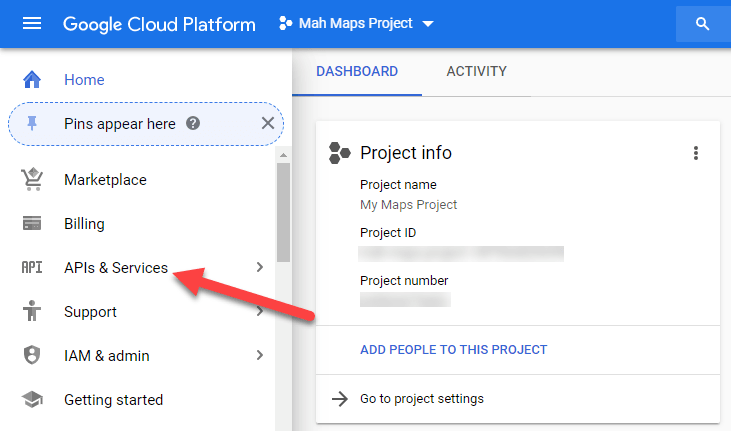Image resolution: width=731 pixels, height=431 pixels.
Task: Click the Billing card icon
Action: (x=32, y=224)
